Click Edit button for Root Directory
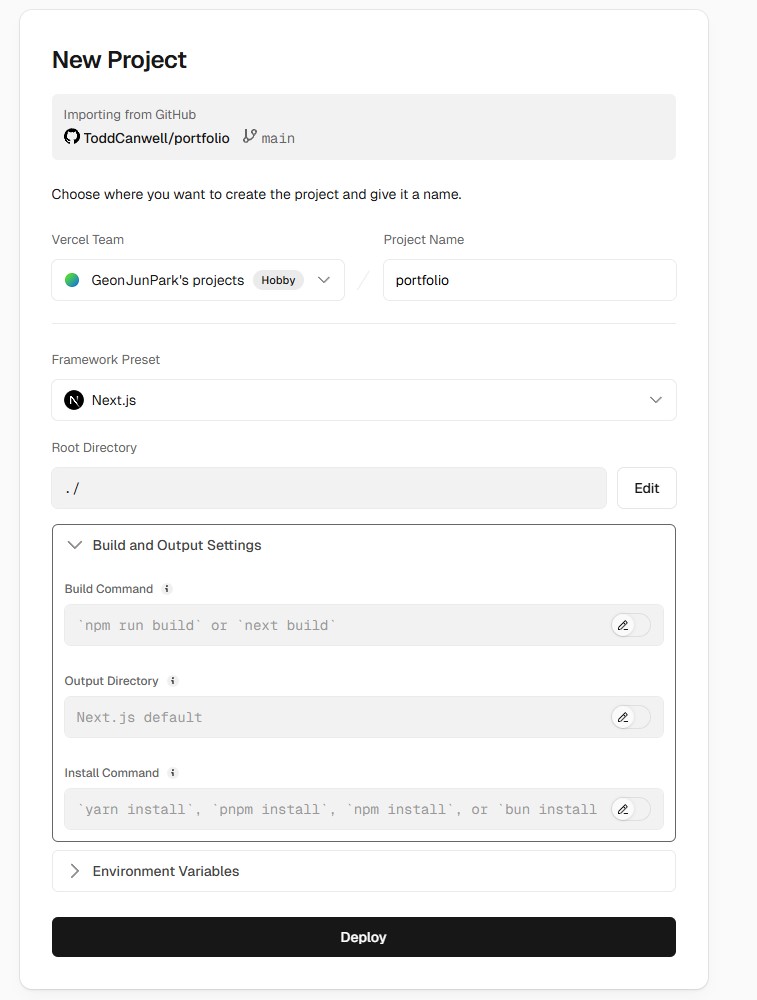 point(647,488)
